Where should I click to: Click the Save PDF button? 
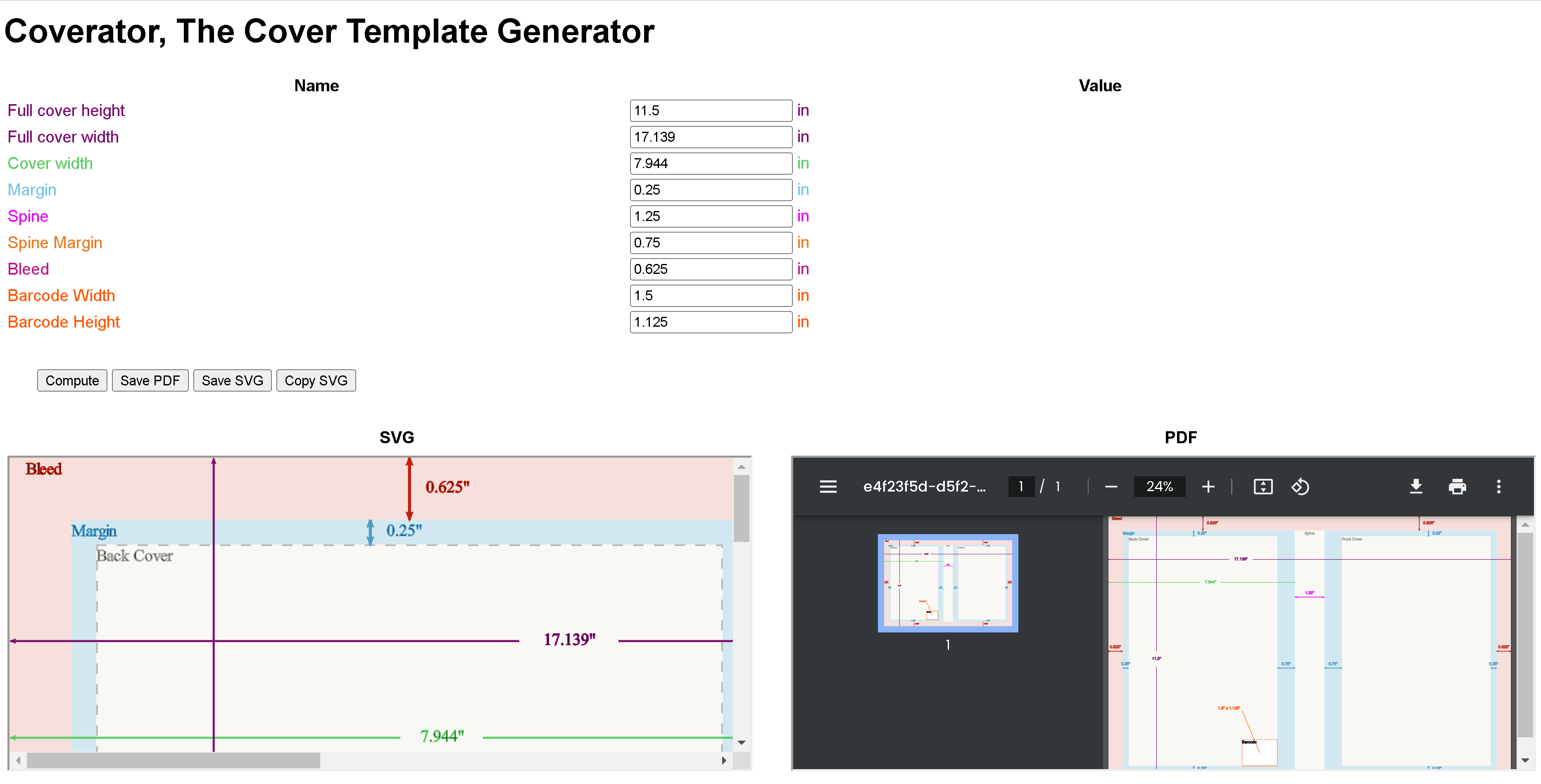pyautogui.click(x=150, y=381)
